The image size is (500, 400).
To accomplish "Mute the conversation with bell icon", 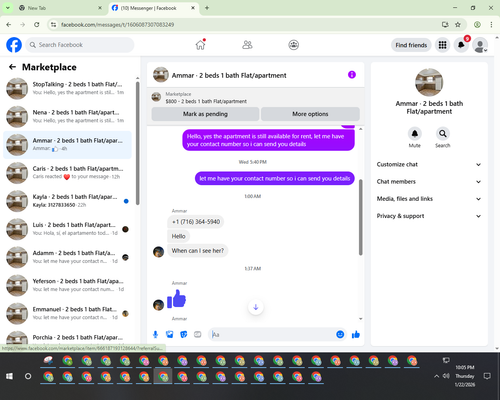I will coord(415,134).
